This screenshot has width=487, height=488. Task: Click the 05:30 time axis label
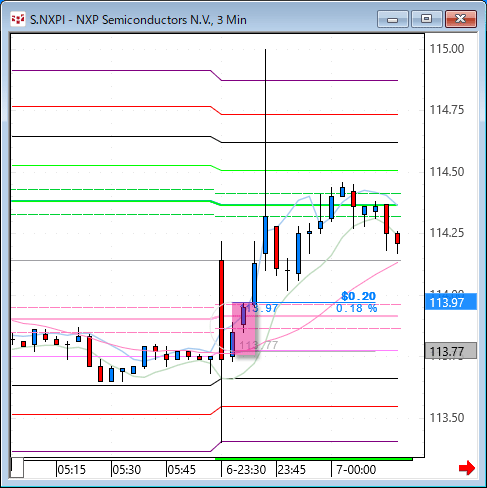pyautogui.click(x=127, y=470)
